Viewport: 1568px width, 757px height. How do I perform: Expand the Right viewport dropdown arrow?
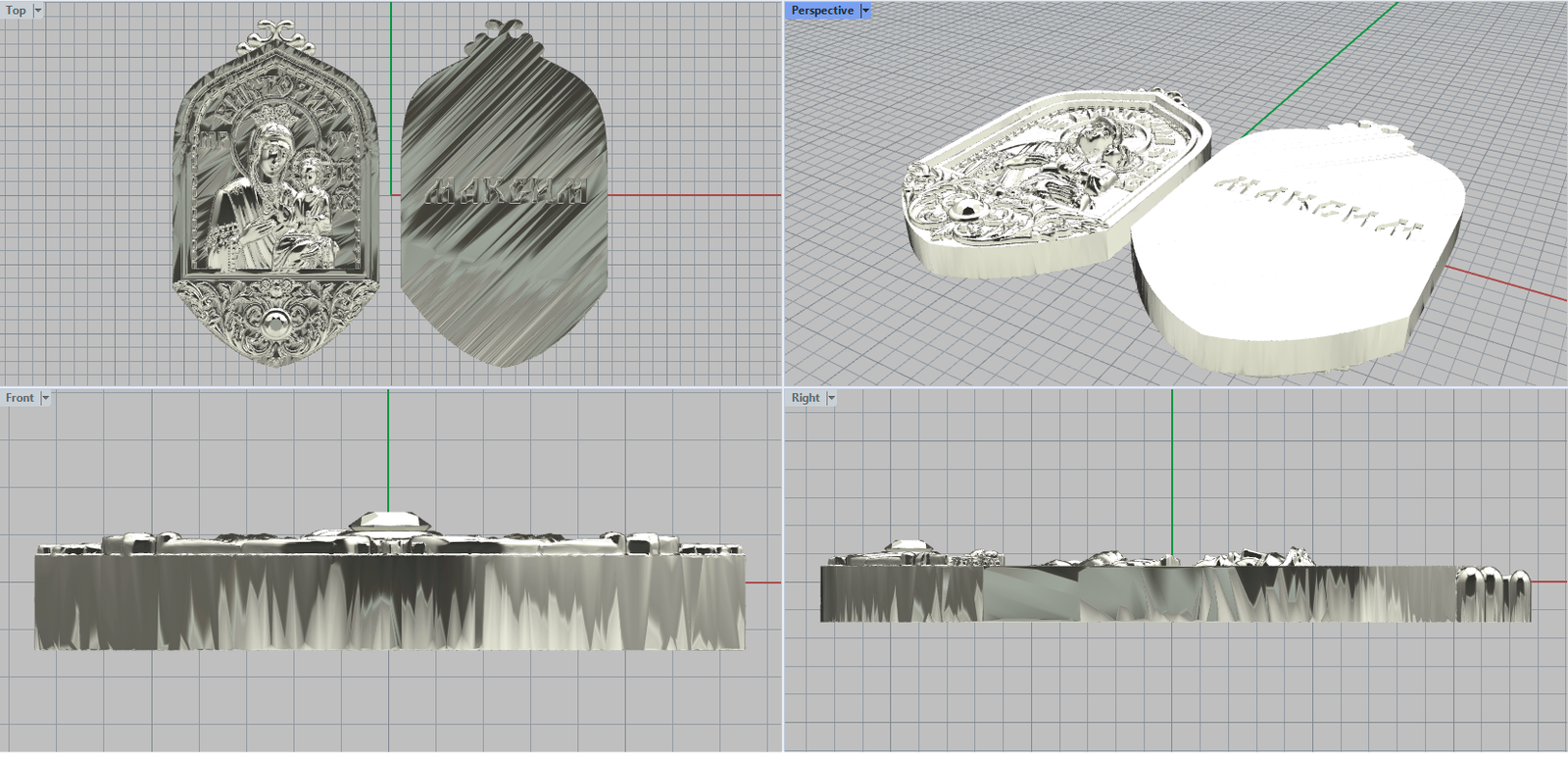(831, 398)
